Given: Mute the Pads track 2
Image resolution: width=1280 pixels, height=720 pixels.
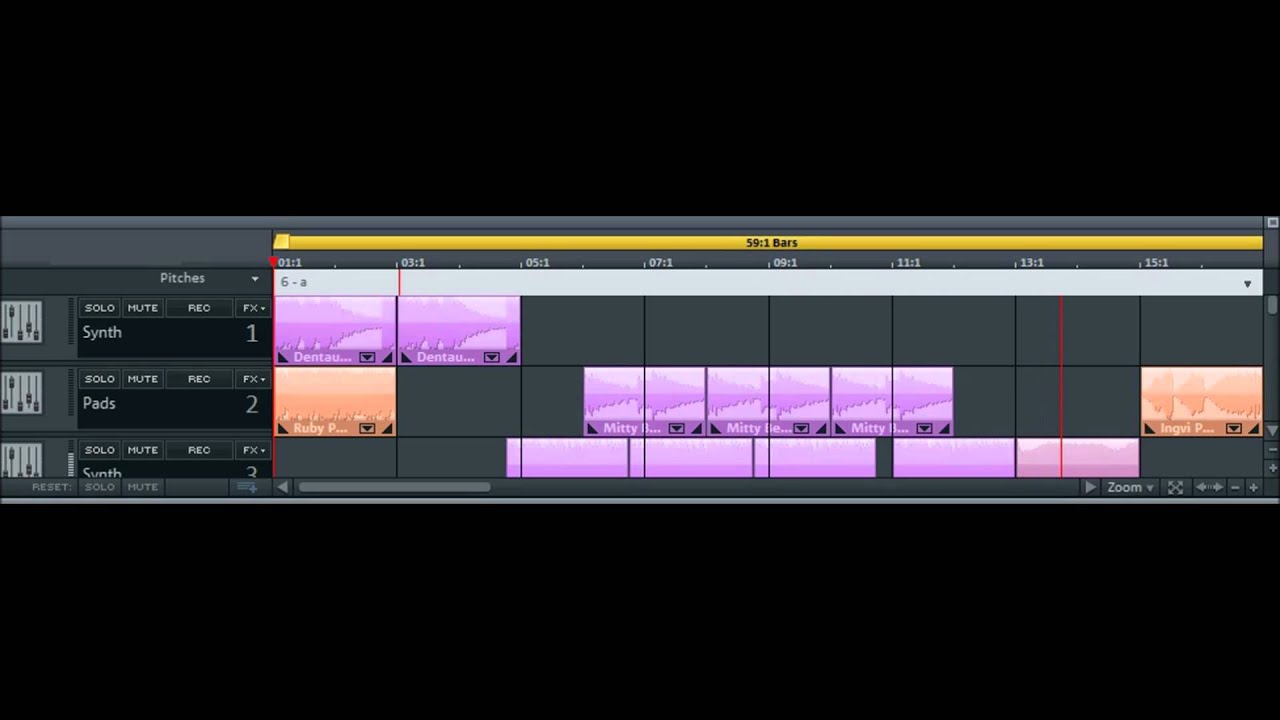Looking at the screenshot, I should 142,379.
